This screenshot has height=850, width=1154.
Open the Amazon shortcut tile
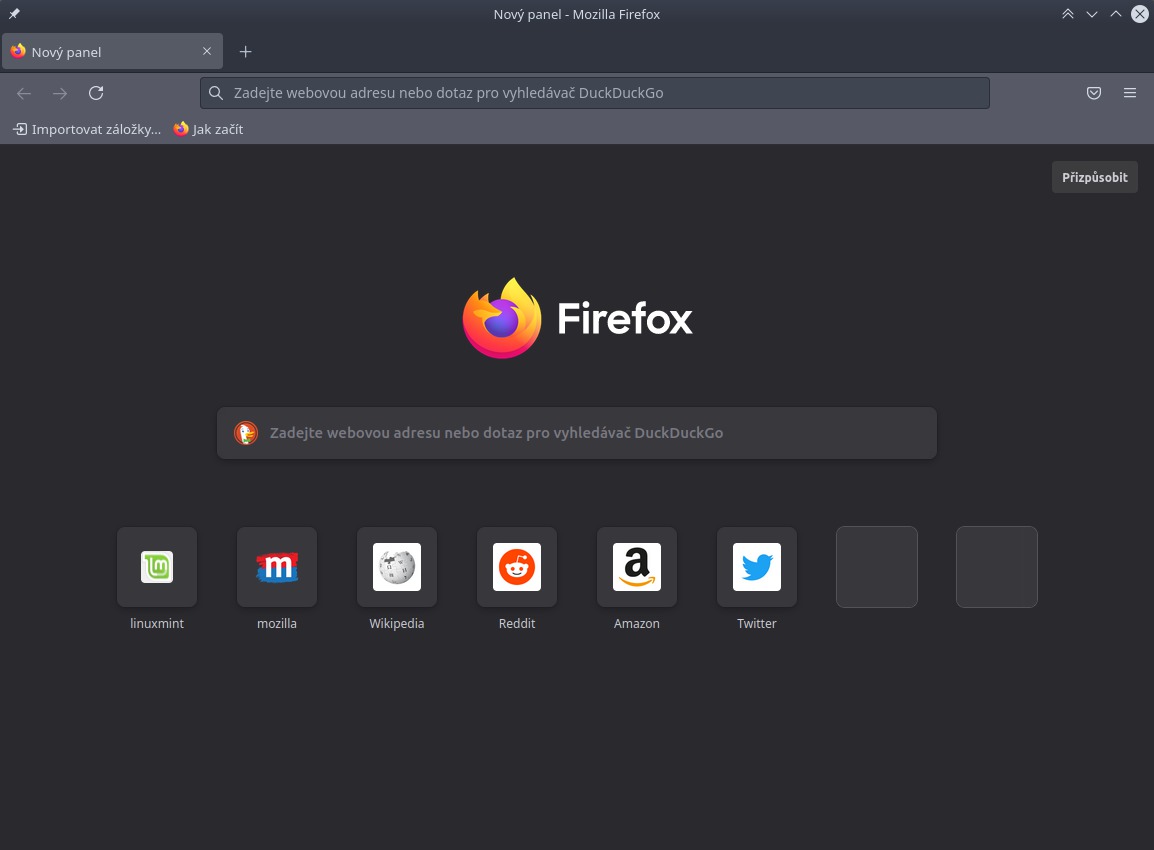tap(637, 567)
